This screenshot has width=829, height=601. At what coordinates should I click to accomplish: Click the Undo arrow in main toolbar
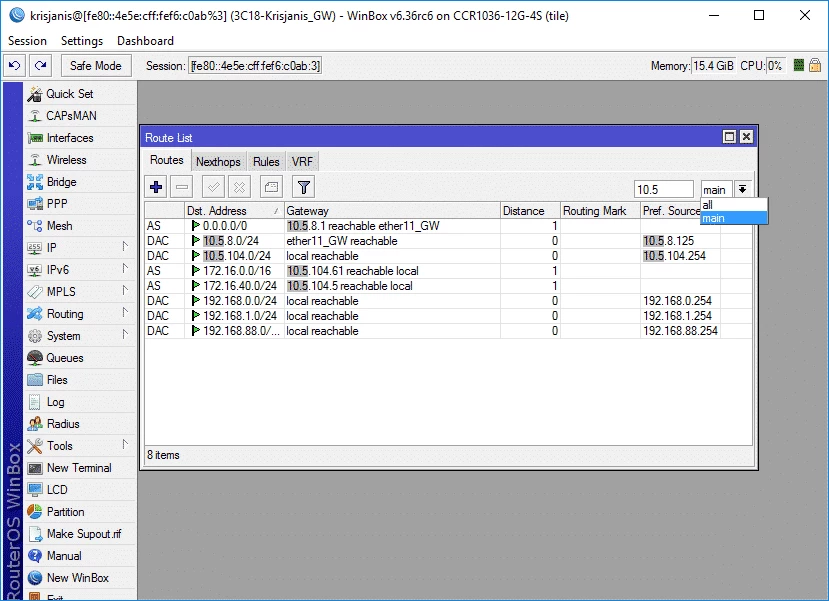pyautogui.click(x=14, y=66)
